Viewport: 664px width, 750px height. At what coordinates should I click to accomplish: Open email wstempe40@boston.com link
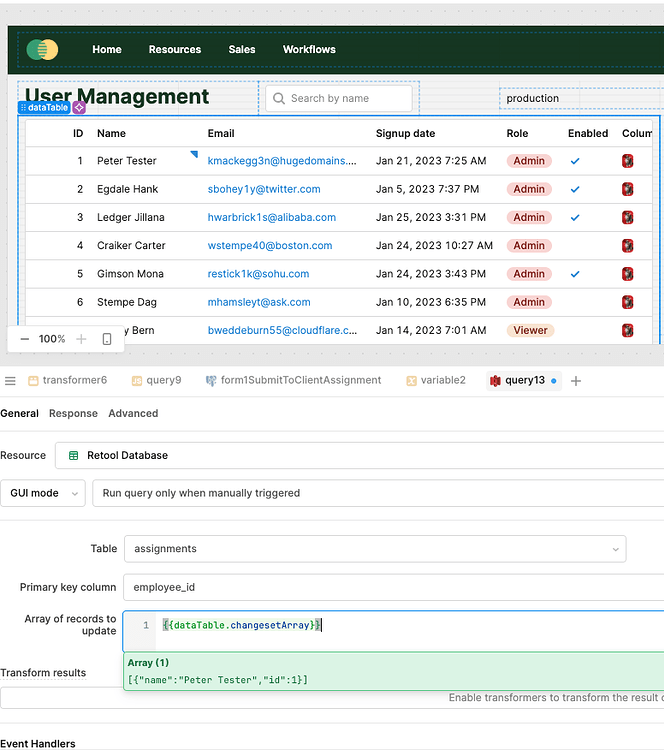click(x=270, y=245)
